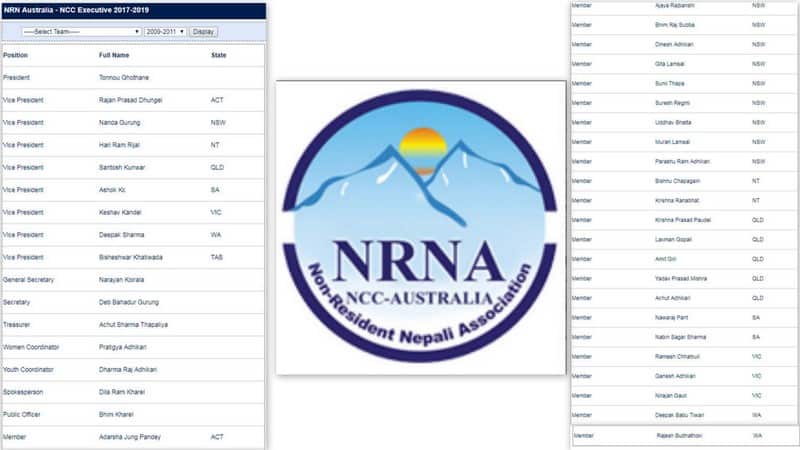Select the member name Dinesh Adhikari

click(x=674, y=44)
